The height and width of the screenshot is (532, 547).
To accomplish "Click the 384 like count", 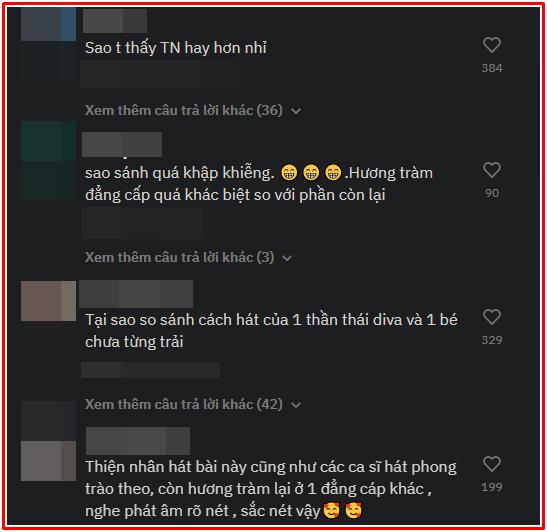I will click(492, 68).
